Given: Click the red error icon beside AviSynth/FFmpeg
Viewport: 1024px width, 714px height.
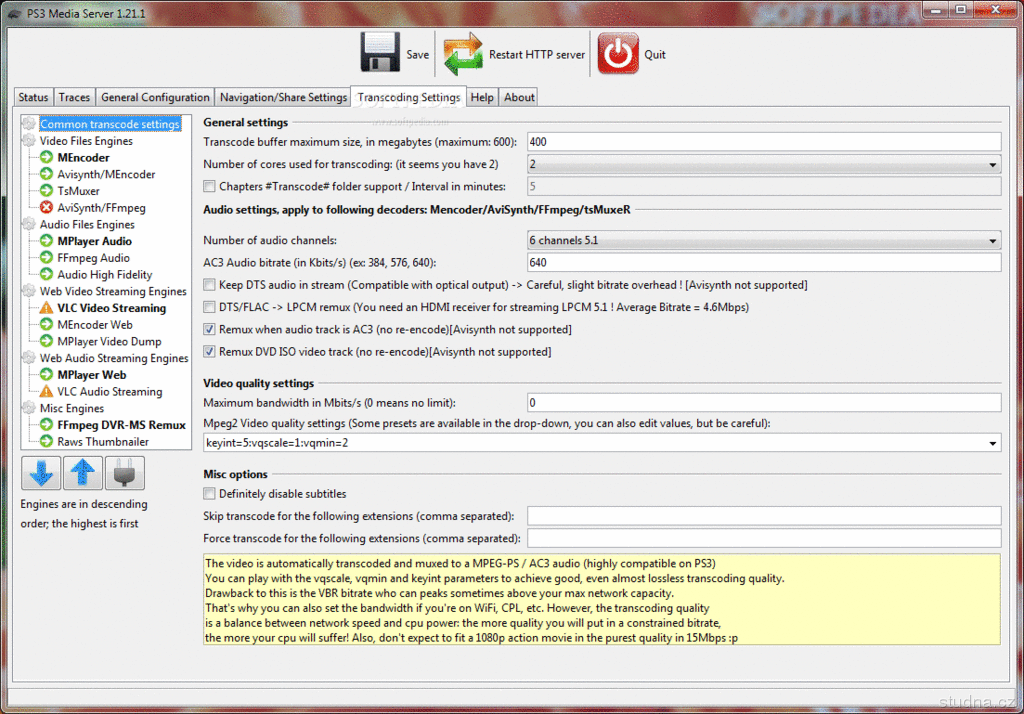Looking at the screenshot, I should tap(46, 208).
